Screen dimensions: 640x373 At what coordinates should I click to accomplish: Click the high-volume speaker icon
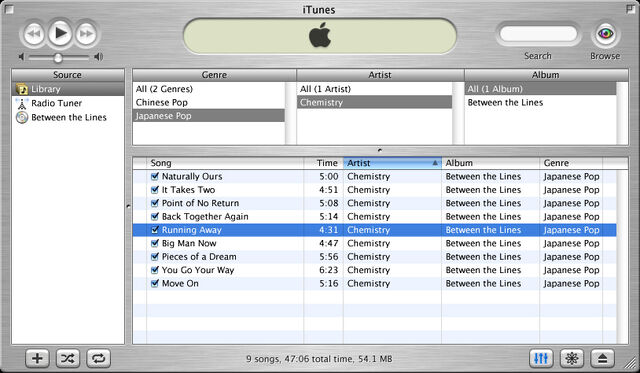[98, 57]
